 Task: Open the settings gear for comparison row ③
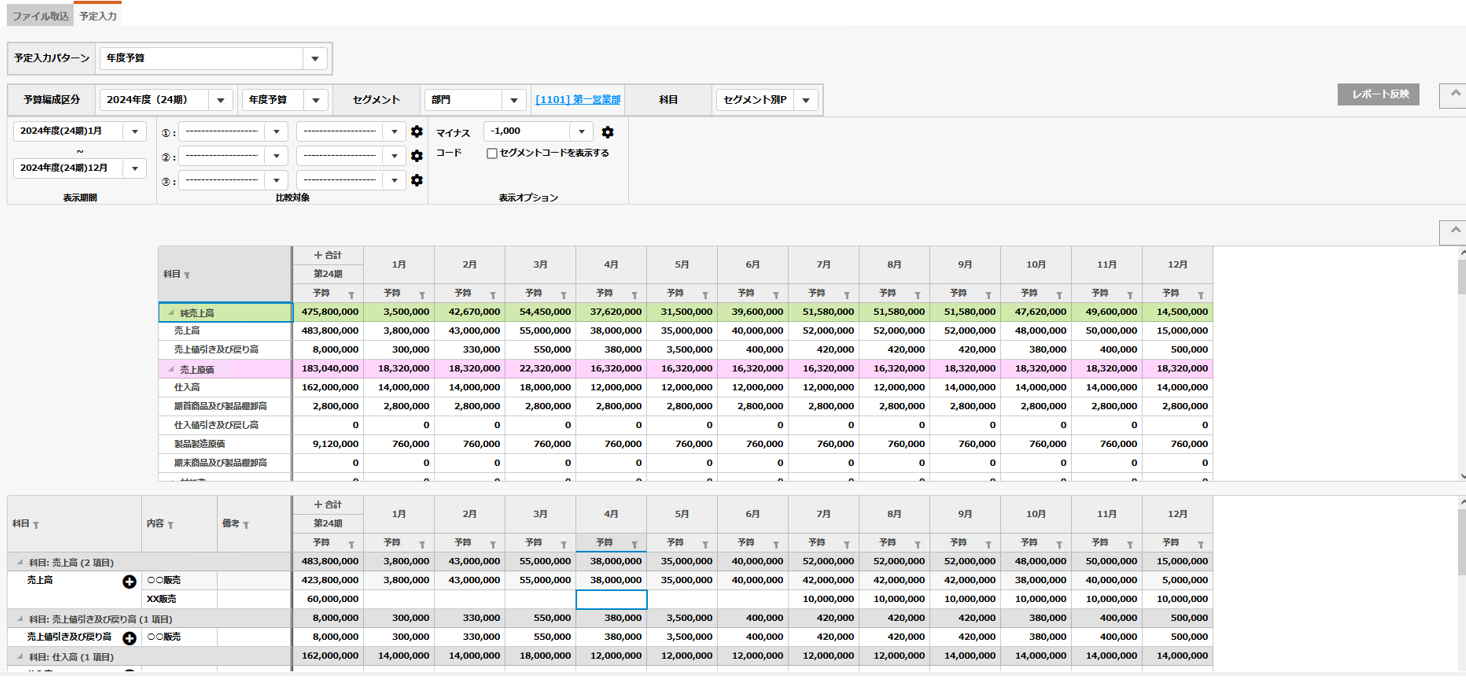tap(417, 179)
